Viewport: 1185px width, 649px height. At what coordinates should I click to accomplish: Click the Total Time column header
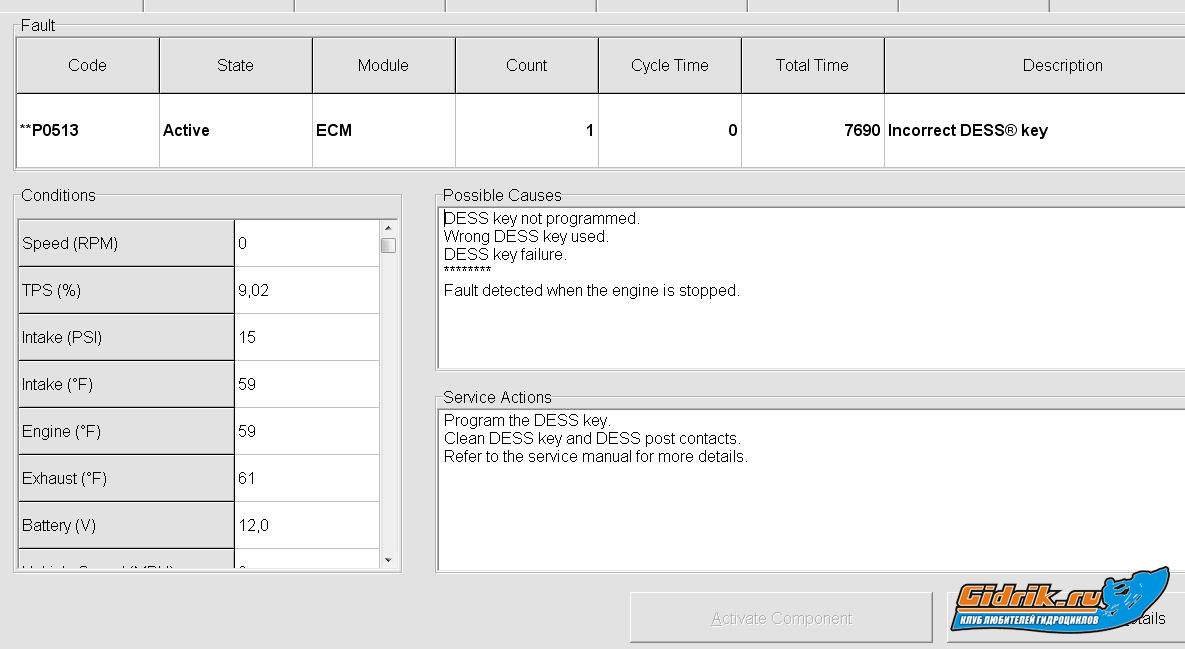coord(812,66)
